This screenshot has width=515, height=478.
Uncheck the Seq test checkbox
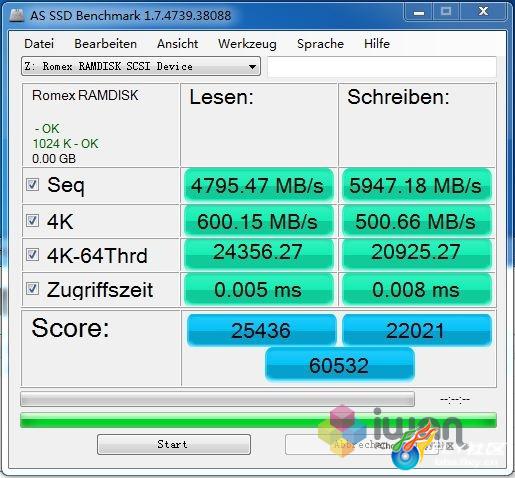click(x=32, y=185)
